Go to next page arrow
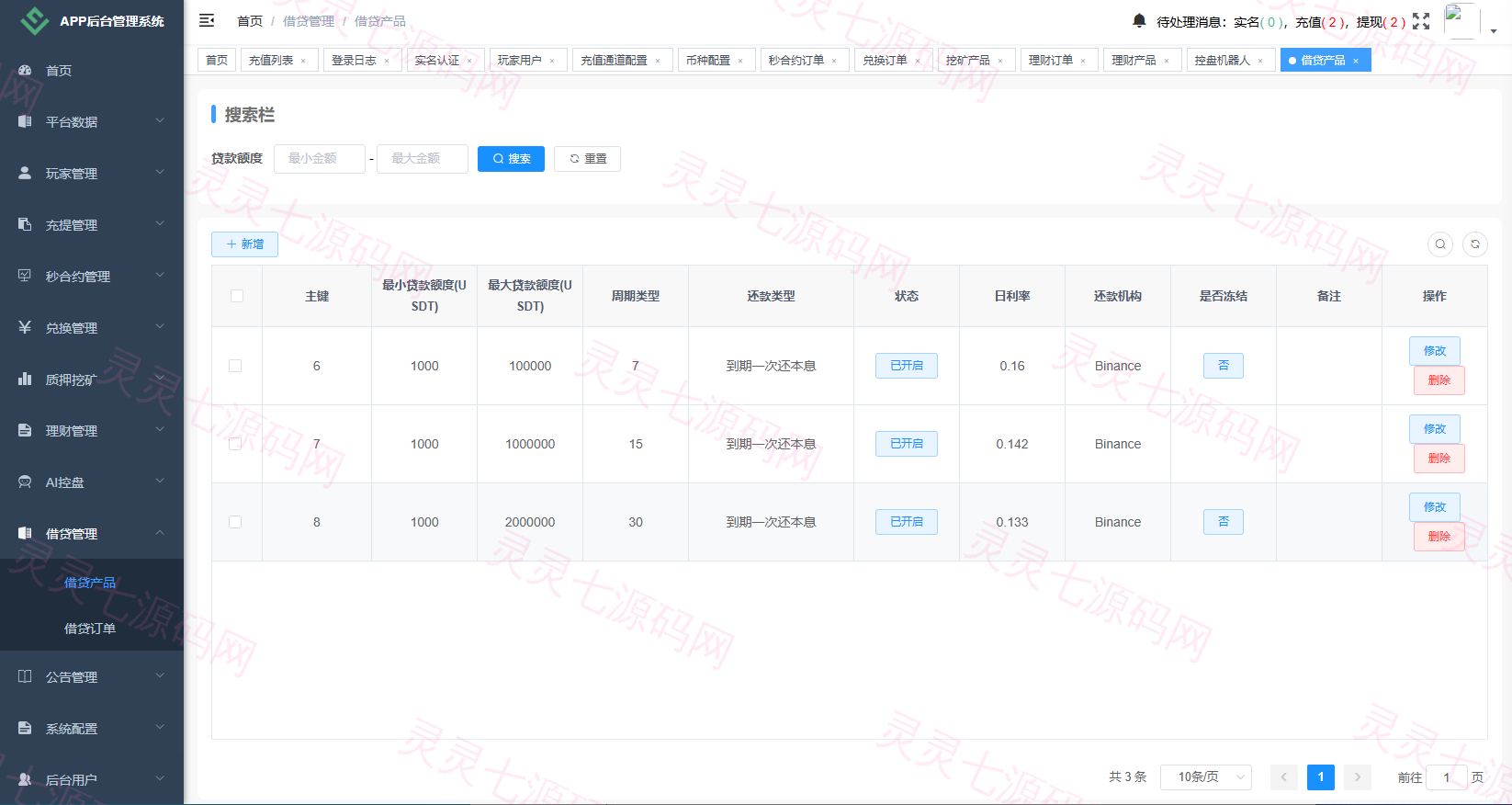Image resolution: width=1512 pixels, height=805 pixels. 1358,777
